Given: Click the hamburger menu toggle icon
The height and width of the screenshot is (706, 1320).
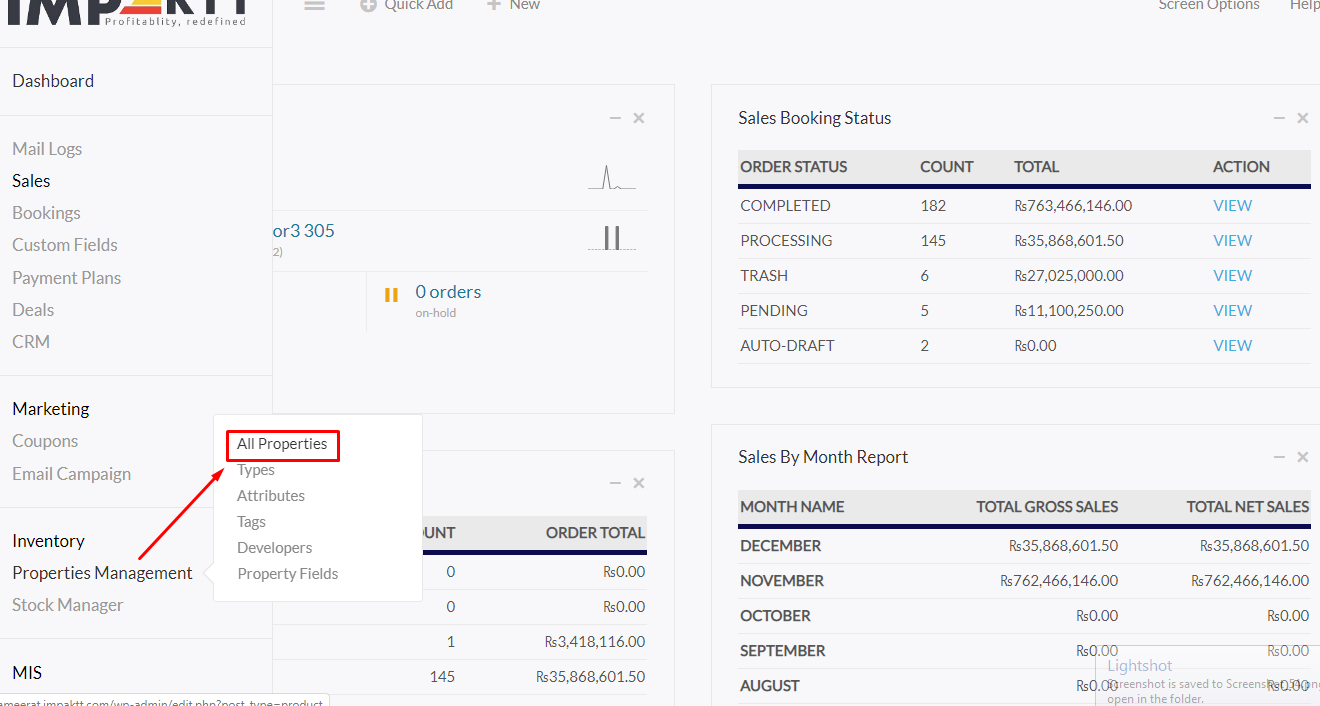Looking at the screenshot, I should pos(315,5).
